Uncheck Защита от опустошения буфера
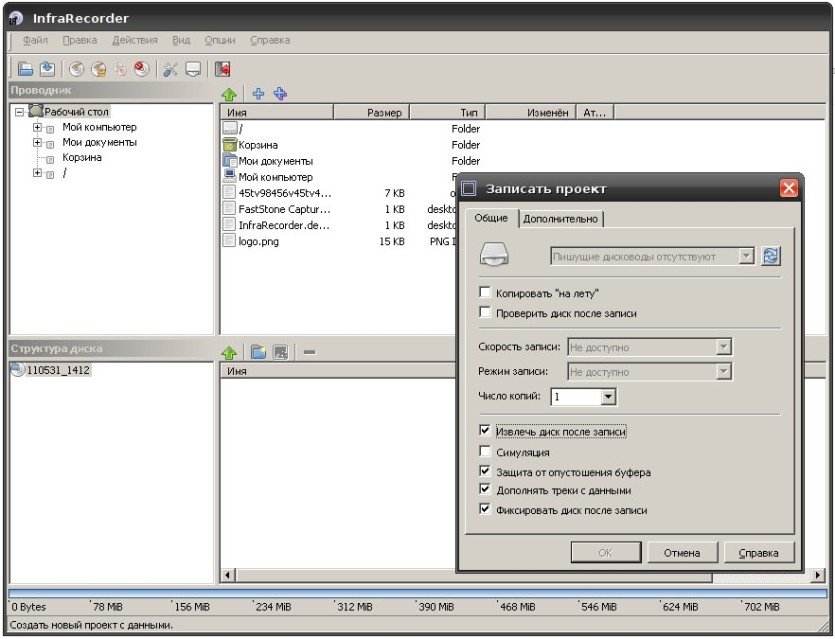The width and height of the screenshot is (835, 639). [x=485, y=471]
